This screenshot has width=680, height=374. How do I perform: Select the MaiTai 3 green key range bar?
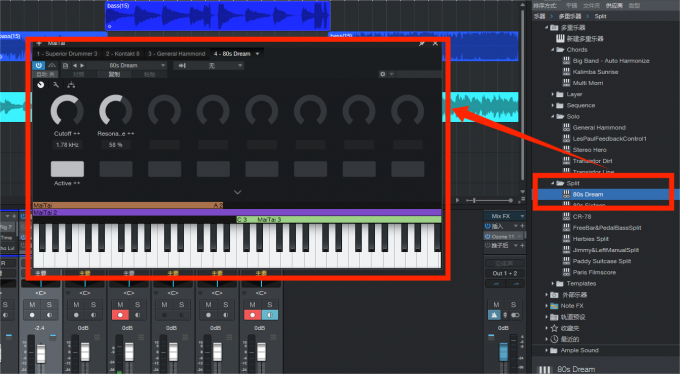(339, 220)
